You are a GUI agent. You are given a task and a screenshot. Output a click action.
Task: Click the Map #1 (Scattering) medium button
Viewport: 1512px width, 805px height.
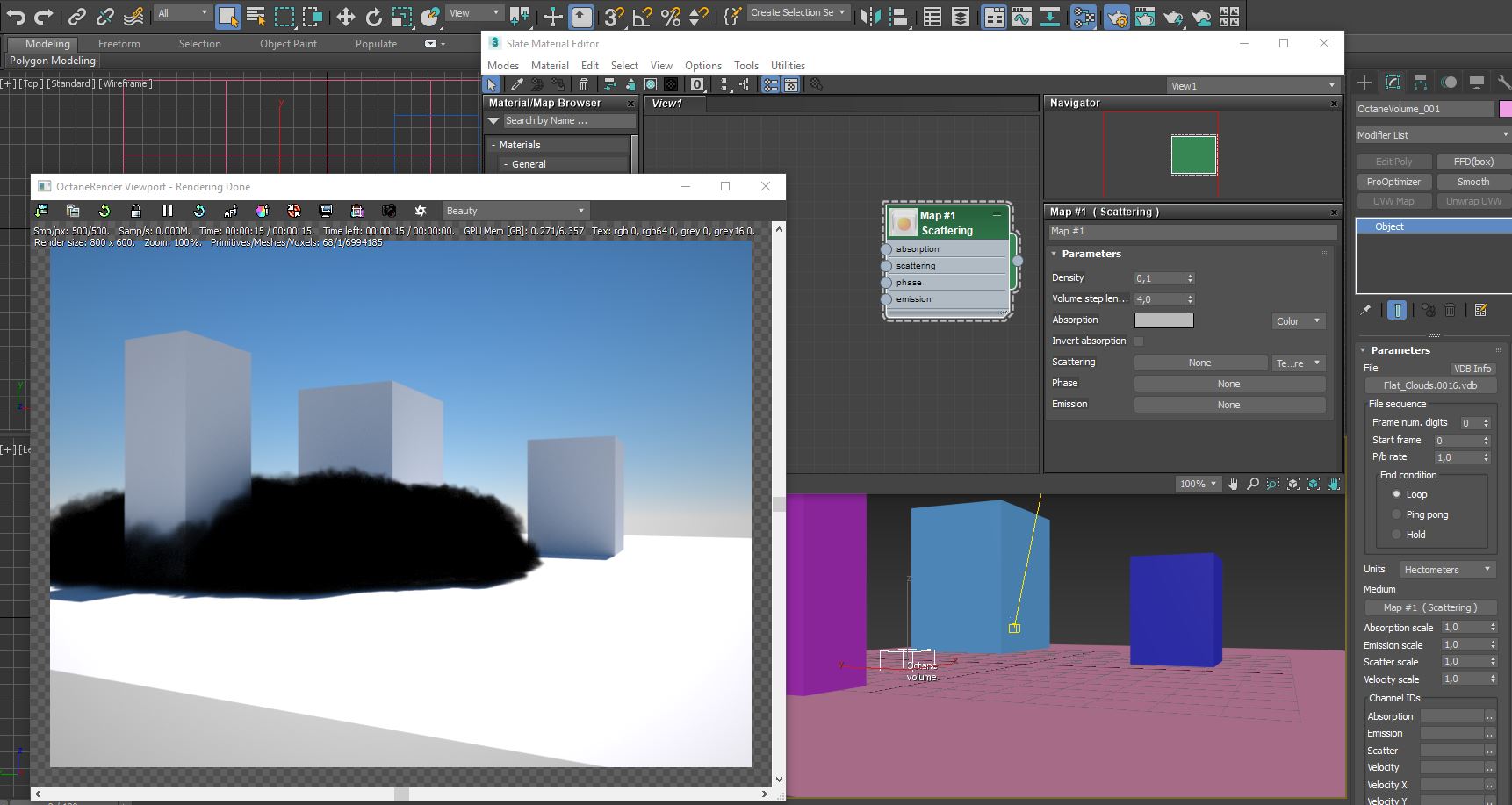click(x=1430, y=607)
